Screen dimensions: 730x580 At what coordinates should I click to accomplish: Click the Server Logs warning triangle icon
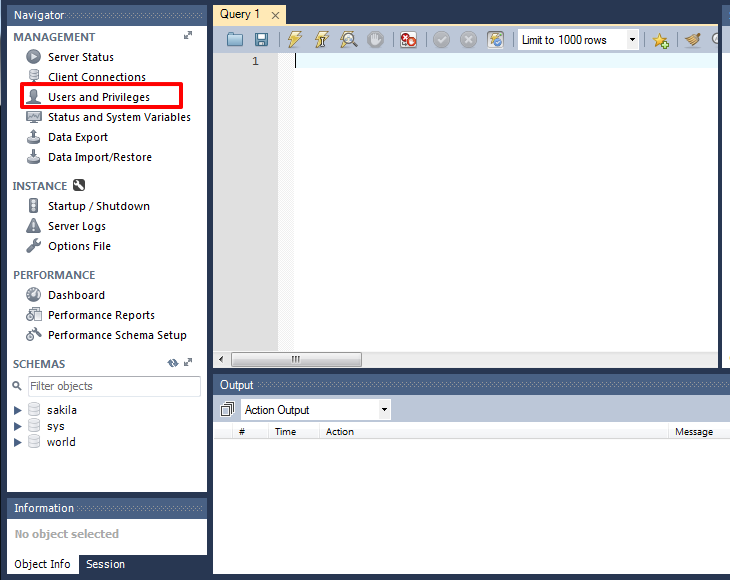(33, 225)
